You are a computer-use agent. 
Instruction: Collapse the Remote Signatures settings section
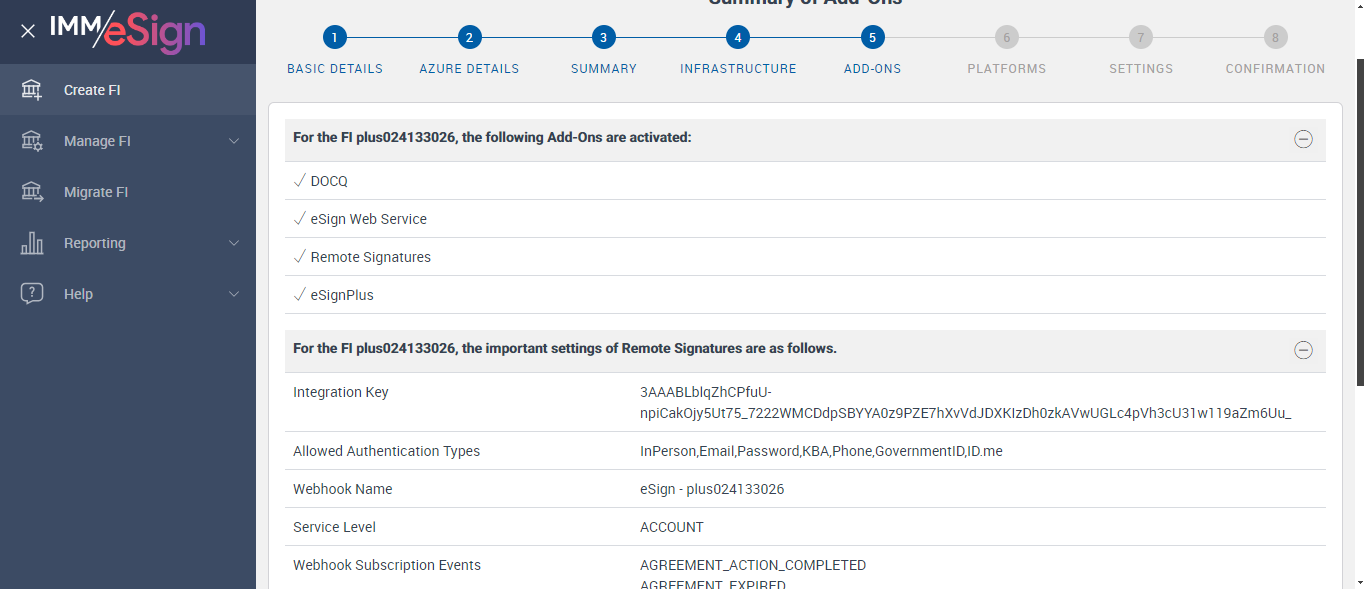1303,350
